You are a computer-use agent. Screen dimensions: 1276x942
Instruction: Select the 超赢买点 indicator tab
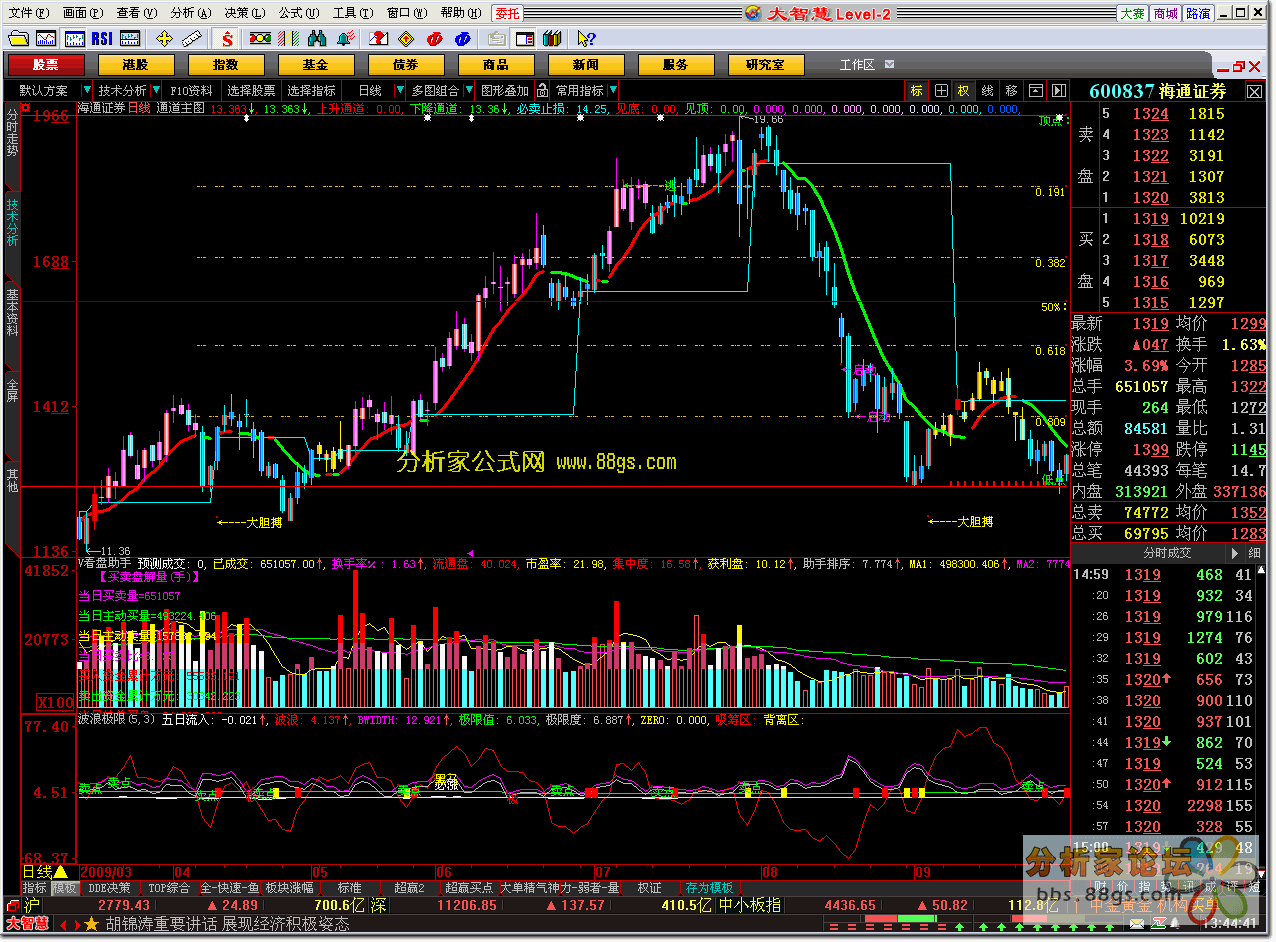pyautogui.click(x=469, y=887)
